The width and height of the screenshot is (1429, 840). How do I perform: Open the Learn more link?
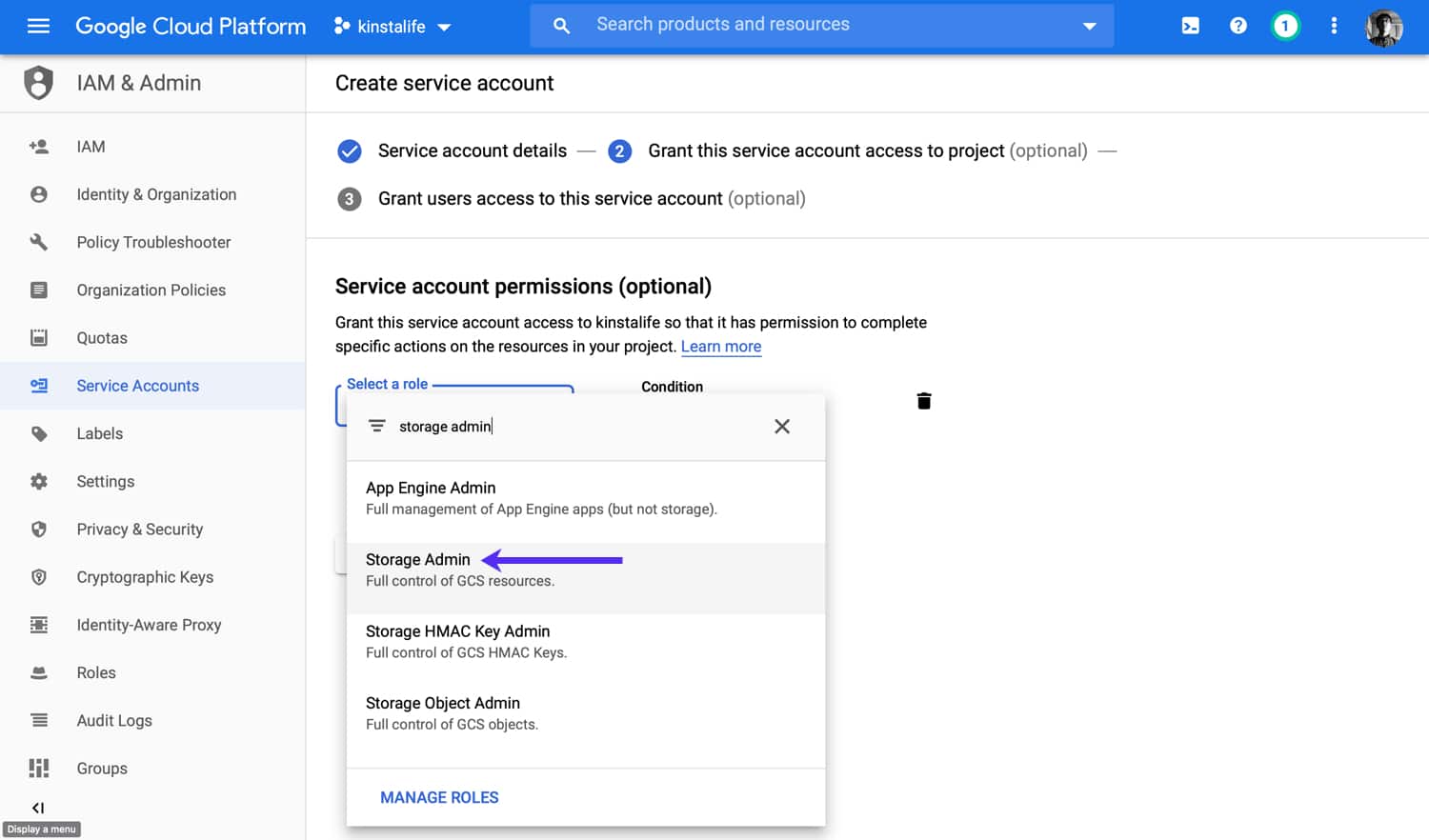[x=721, y=346]
